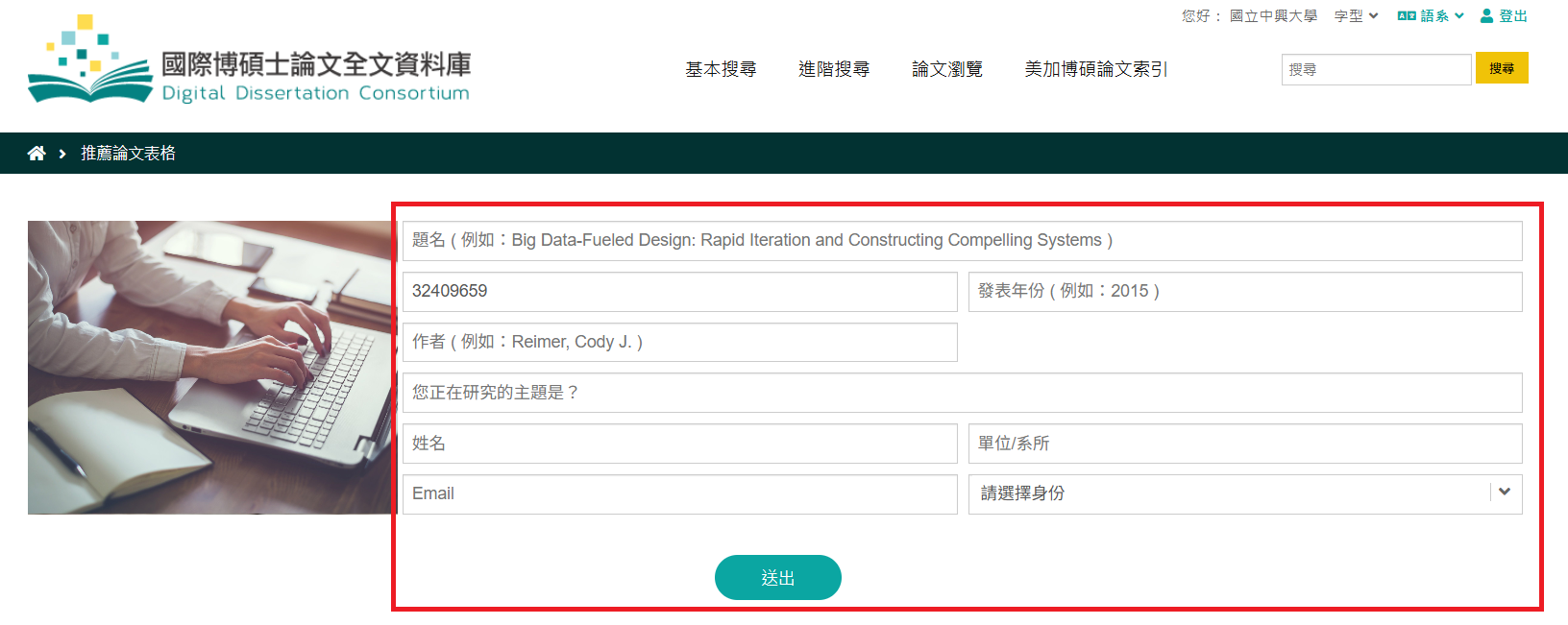Click the Digital Dissertation Consortium logo
Viewport: 1568px width, 625px height.
[x=250, y=61]
